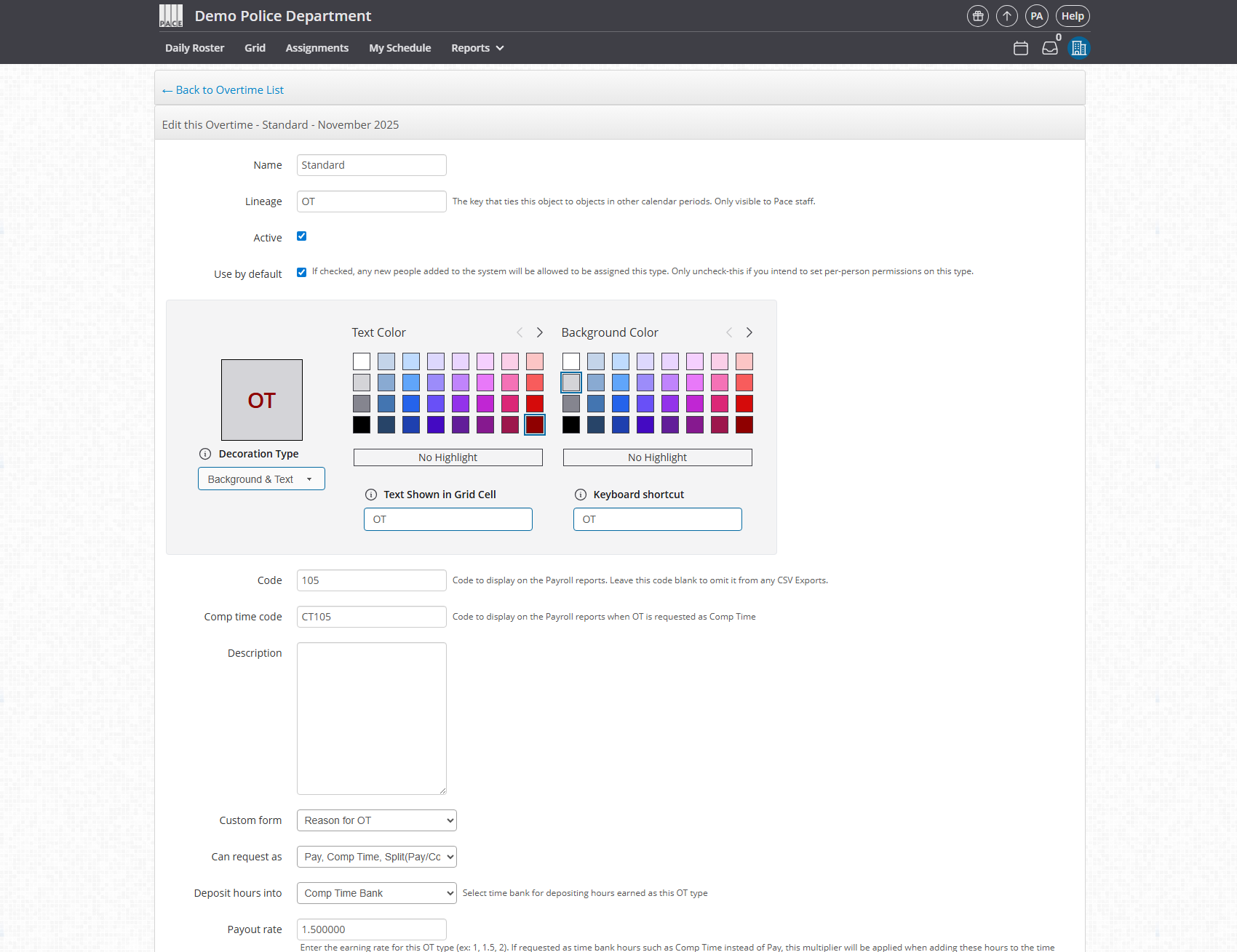
Task: Open the Decoration Type dropdown
Action: 261,479
